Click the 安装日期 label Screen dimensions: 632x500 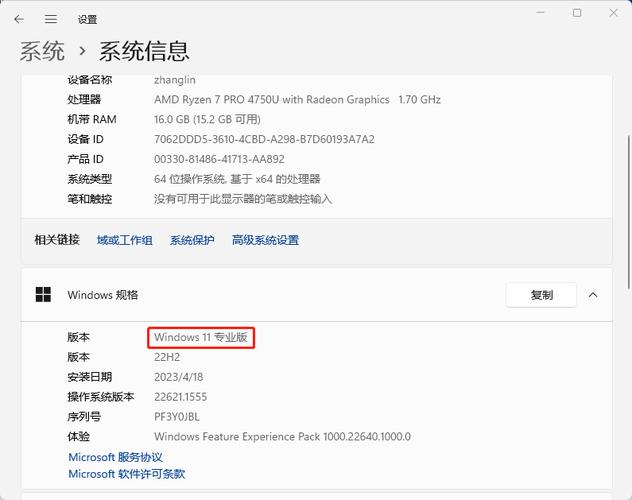pos(89,377)
